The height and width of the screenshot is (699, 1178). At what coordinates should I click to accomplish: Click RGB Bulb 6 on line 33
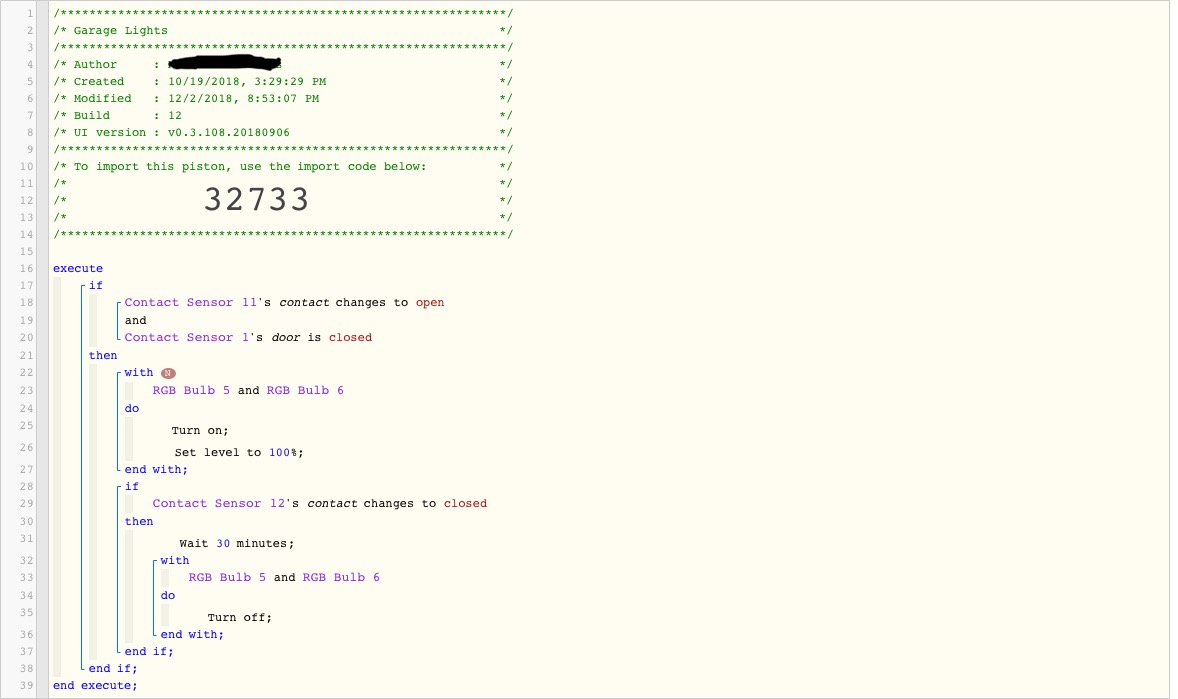(341, 577)
